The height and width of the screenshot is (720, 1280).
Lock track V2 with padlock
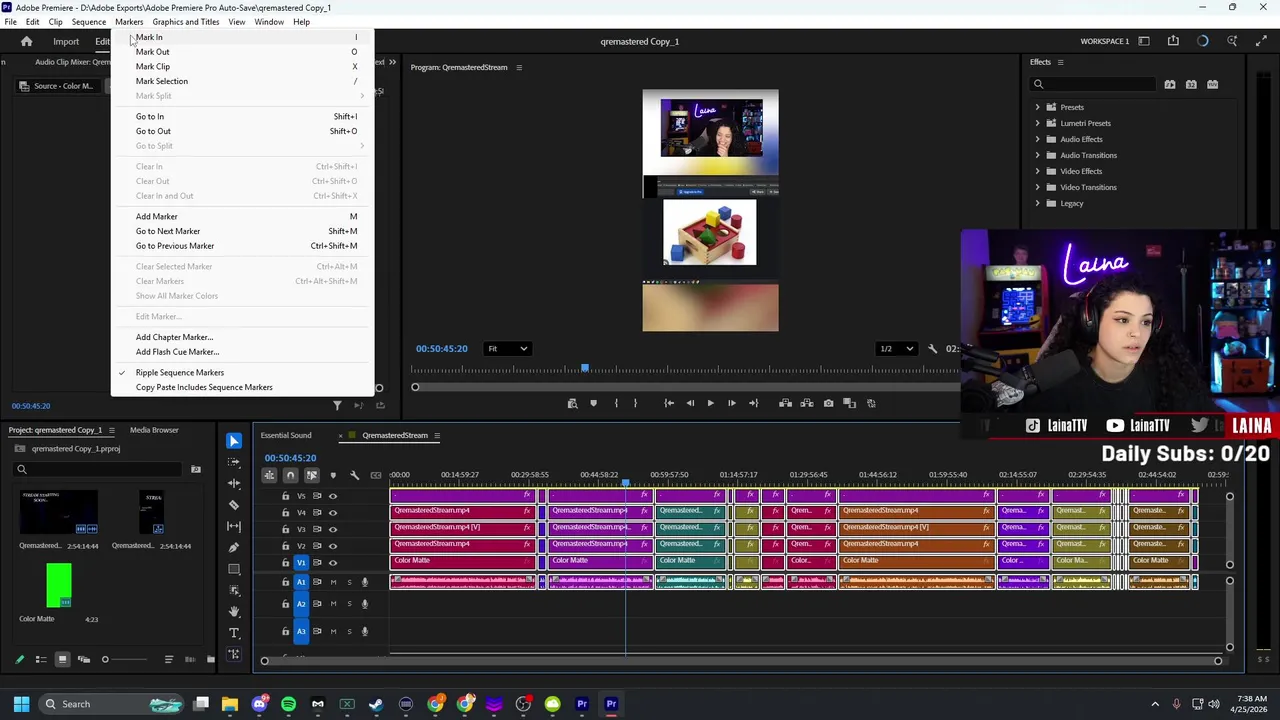click(285, 546)
